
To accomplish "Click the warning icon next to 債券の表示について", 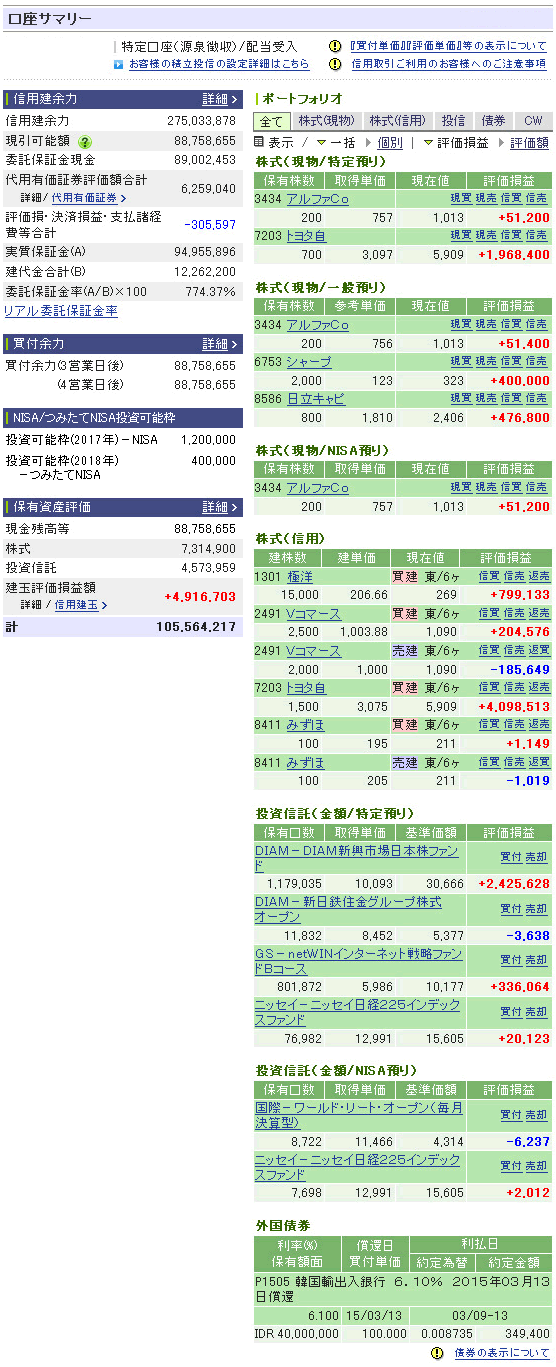I will coord(436,1353).
